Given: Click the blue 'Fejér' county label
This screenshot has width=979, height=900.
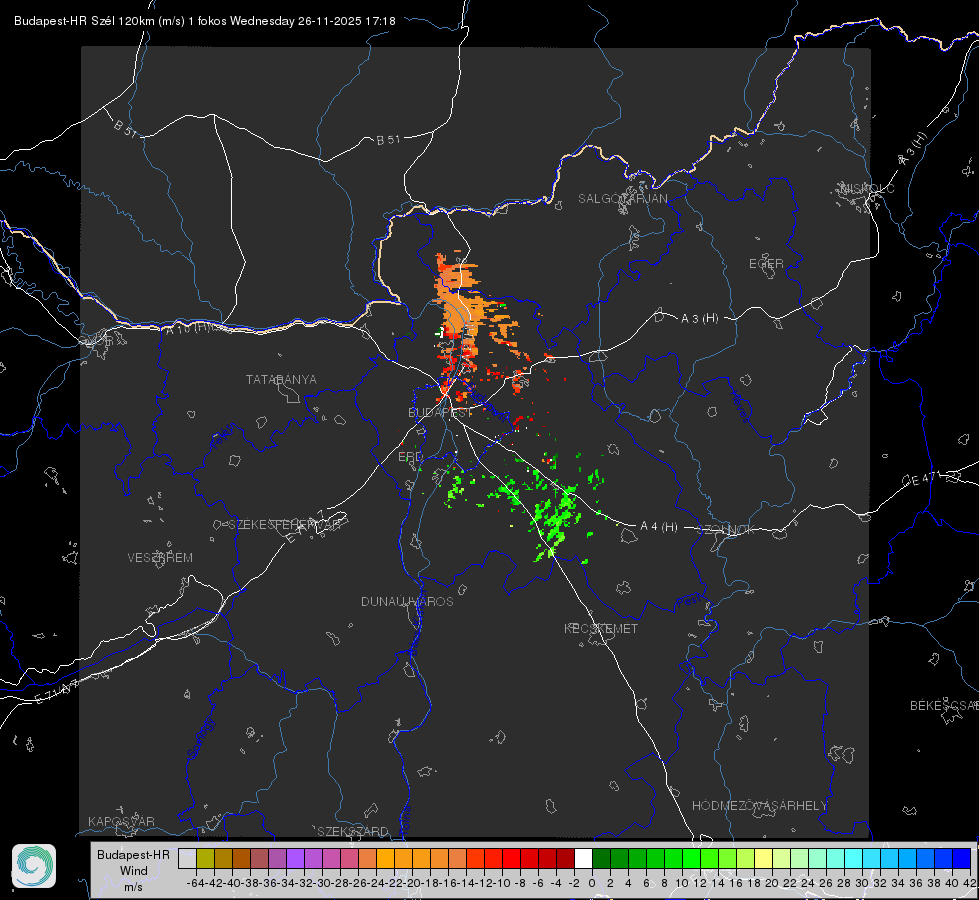Looking at the screenshot, I should [x=222, y=437].
